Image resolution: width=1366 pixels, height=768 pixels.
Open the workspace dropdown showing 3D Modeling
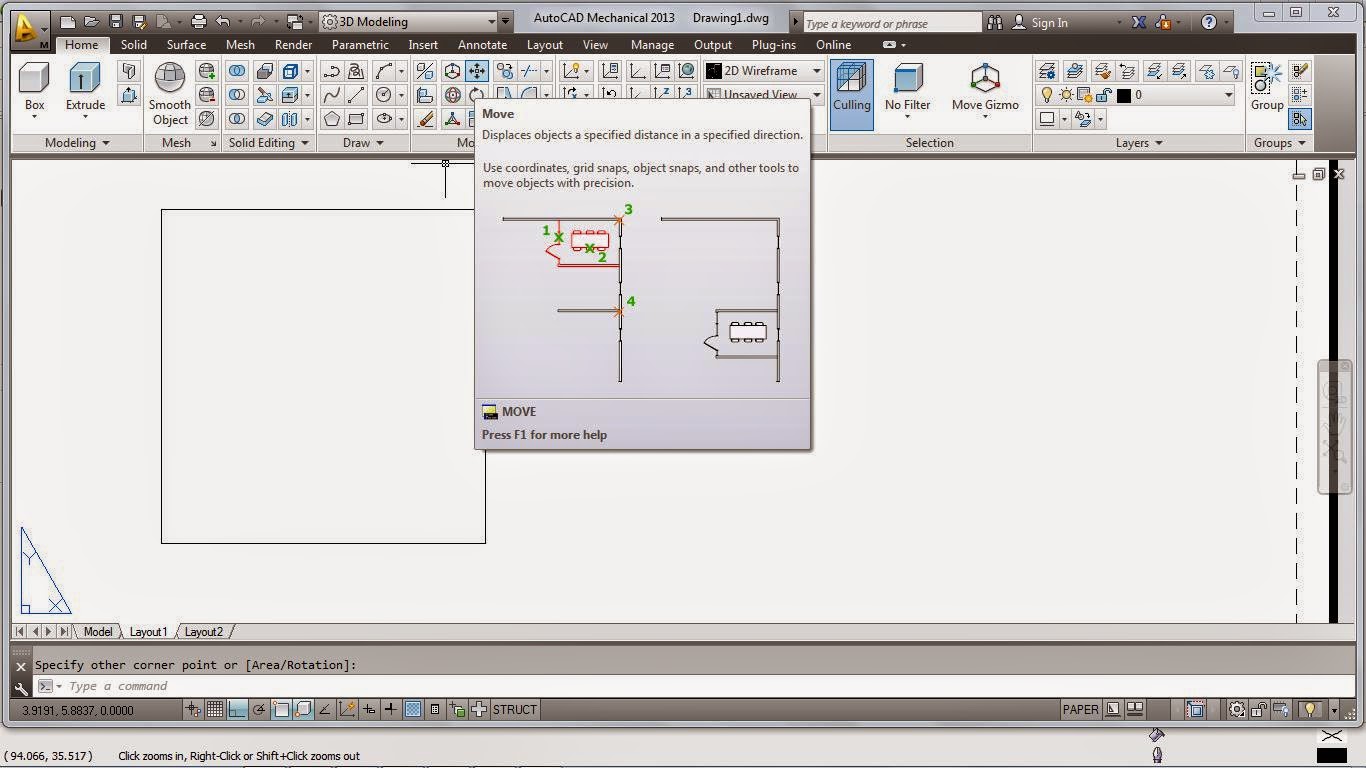tap(489, 21)
